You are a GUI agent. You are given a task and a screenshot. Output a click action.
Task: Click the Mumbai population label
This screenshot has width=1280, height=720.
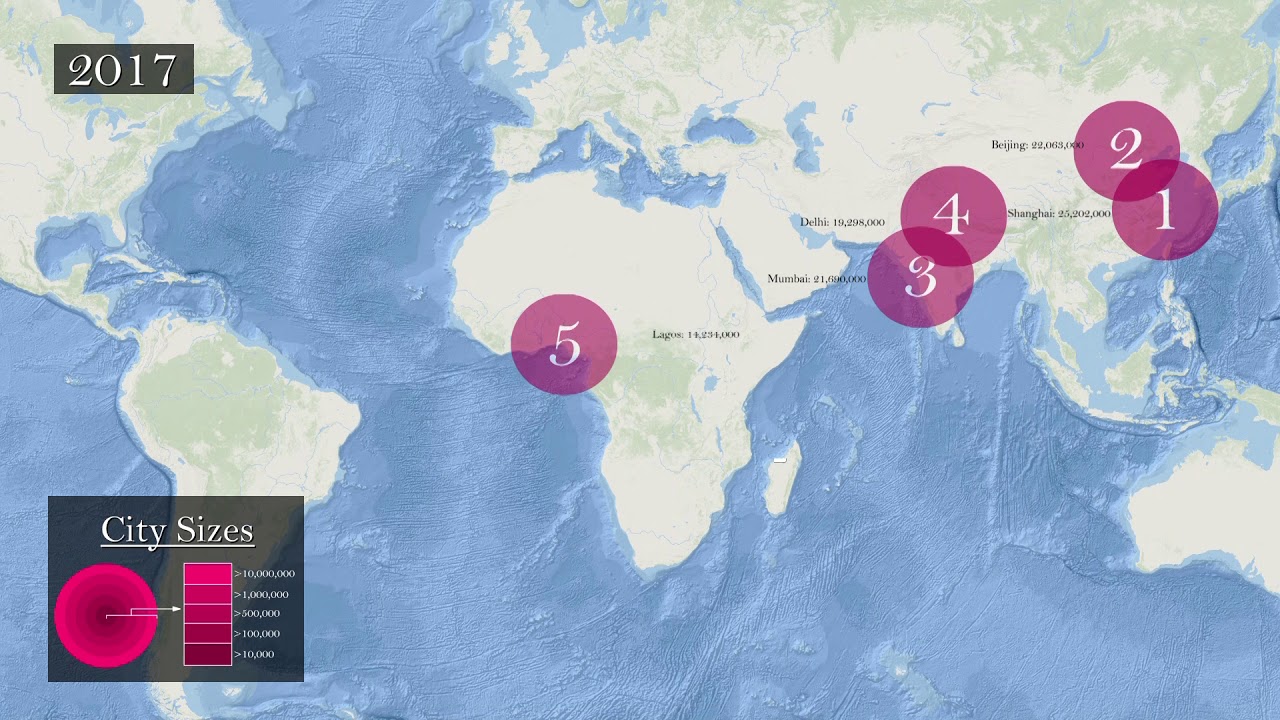816,279
